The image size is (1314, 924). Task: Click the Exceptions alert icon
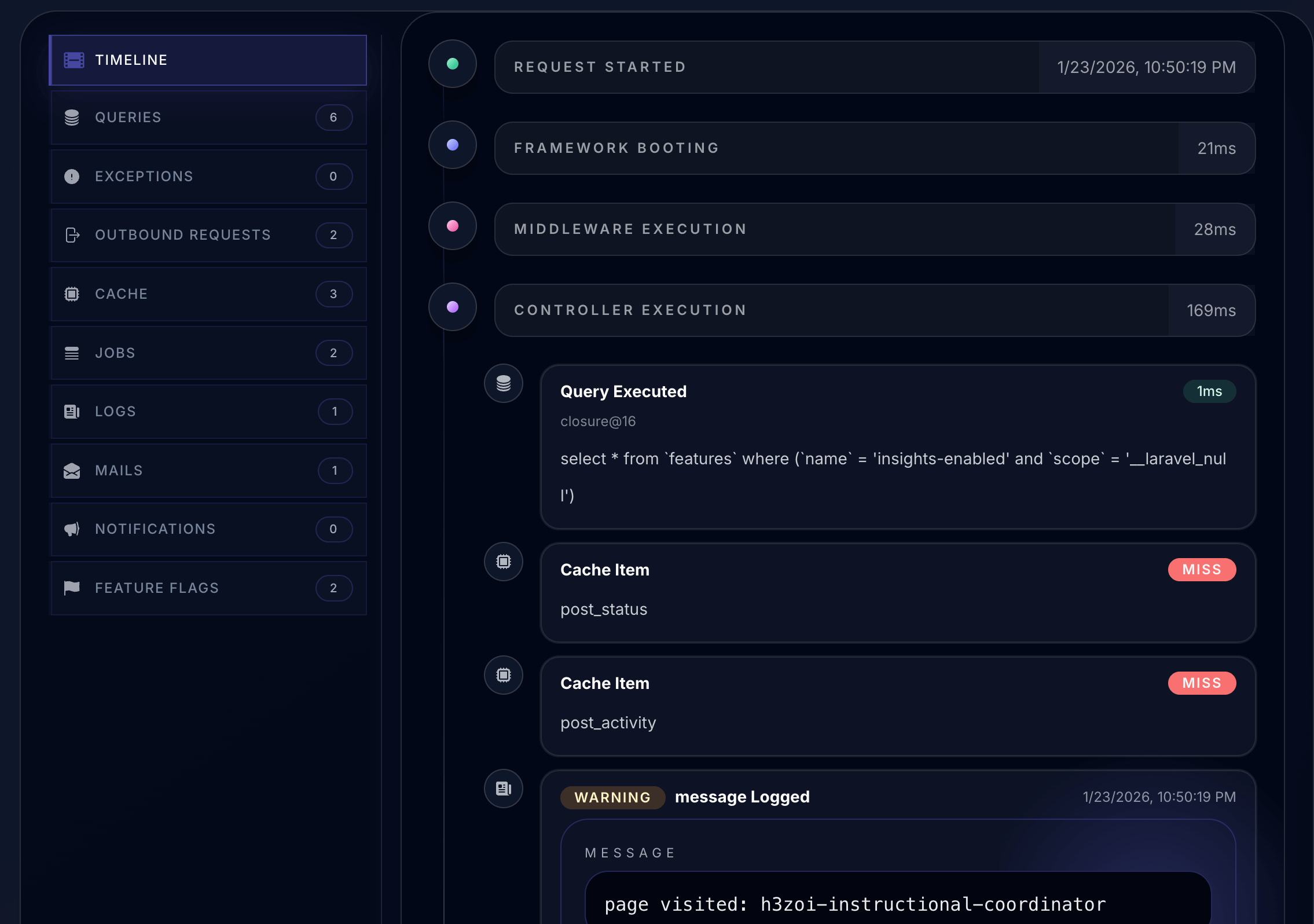pyautogui.click(x=72, y=176)
